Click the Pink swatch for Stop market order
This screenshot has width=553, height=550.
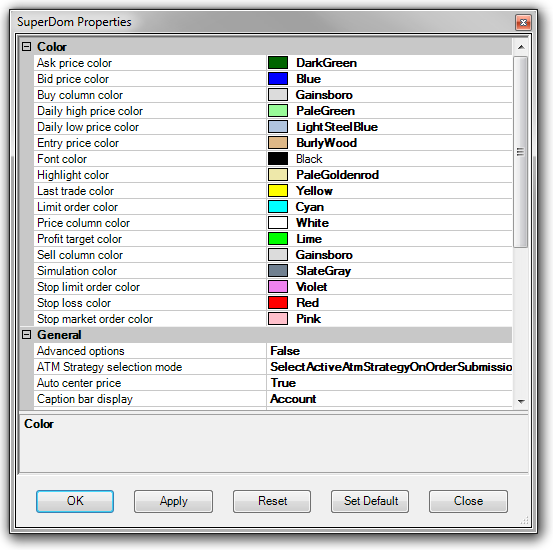(x=278, y=319)
